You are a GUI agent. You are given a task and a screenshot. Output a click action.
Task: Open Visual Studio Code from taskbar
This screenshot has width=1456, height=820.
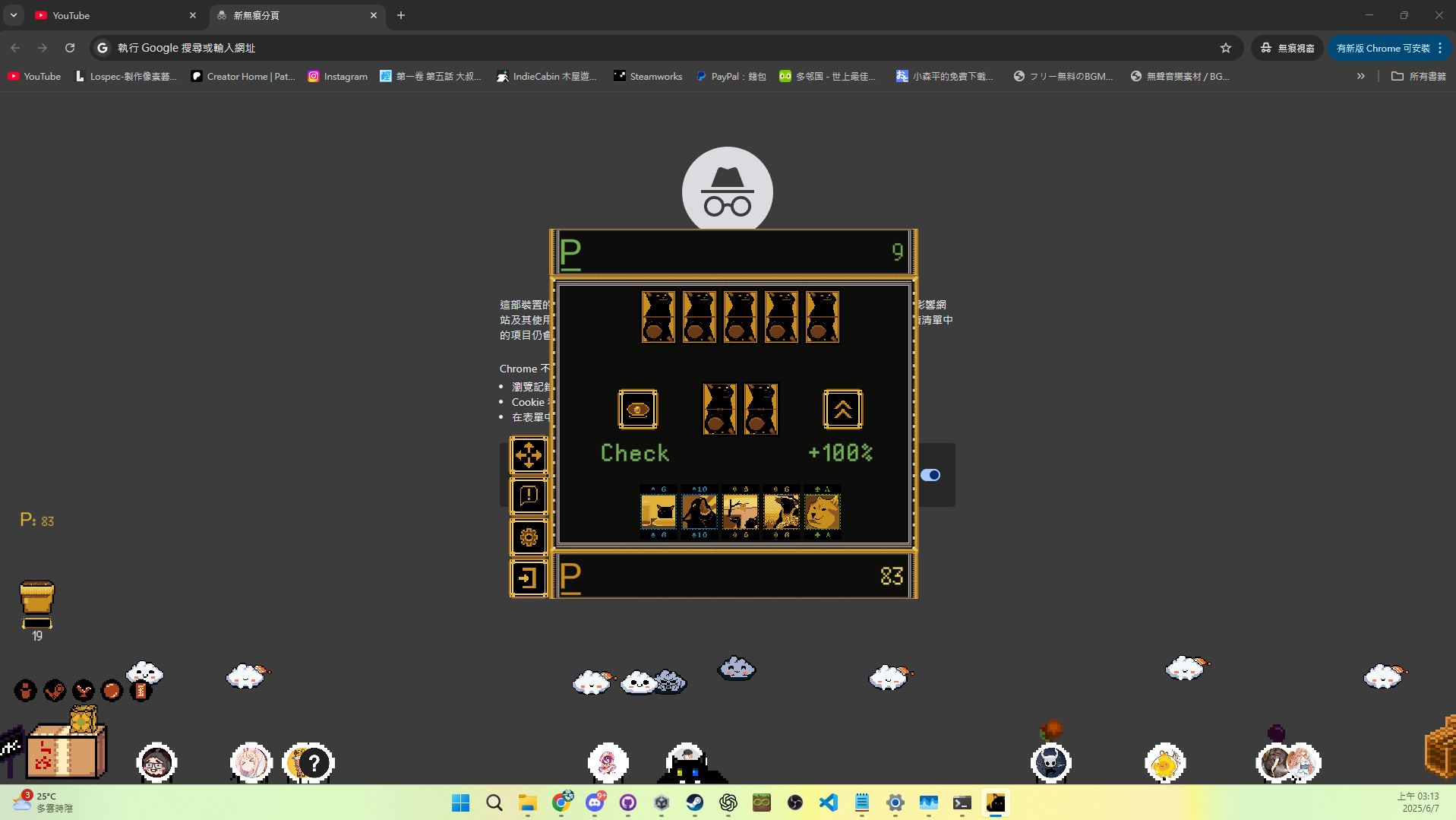tap(829, 803)
